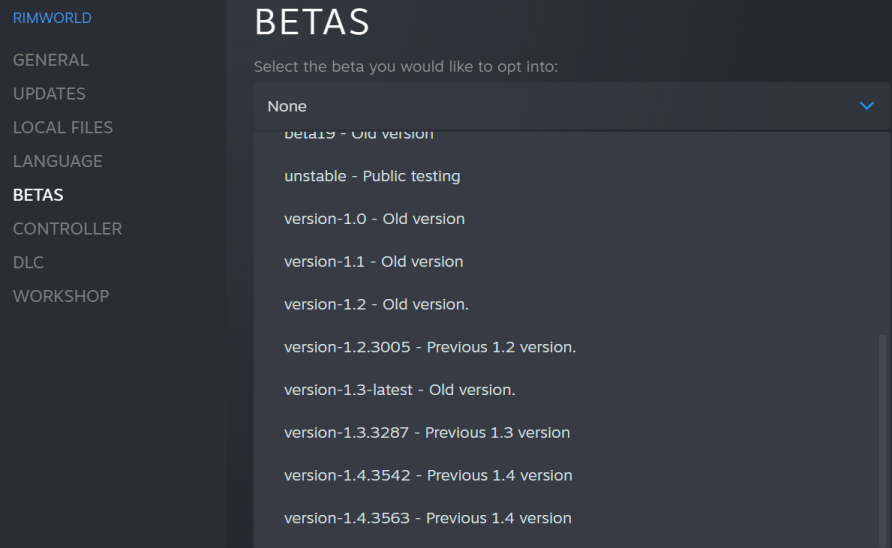The height and width of the screenshot is (548, 892).
Task: Choose version-1.2.3005 Previous 1.2 version
Action: pyautogui.click(x=430, y=347)
